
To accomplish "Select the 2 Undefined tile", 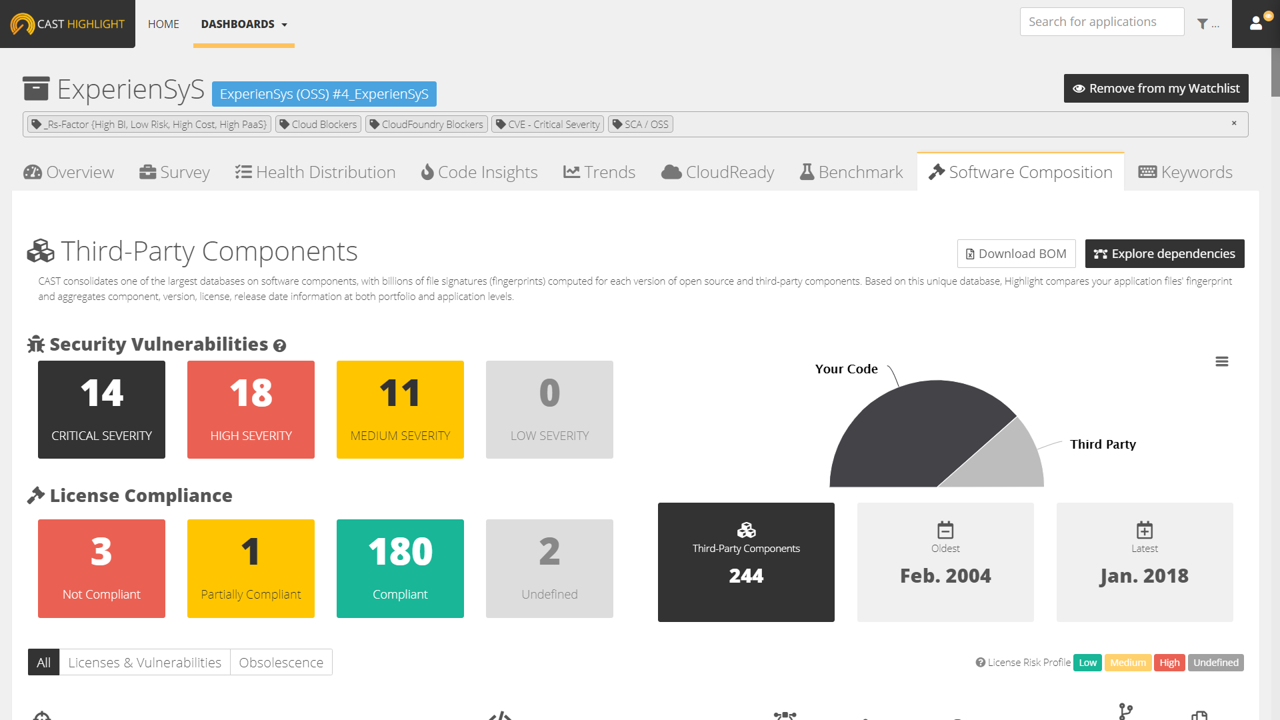I will tap(549, 568).
